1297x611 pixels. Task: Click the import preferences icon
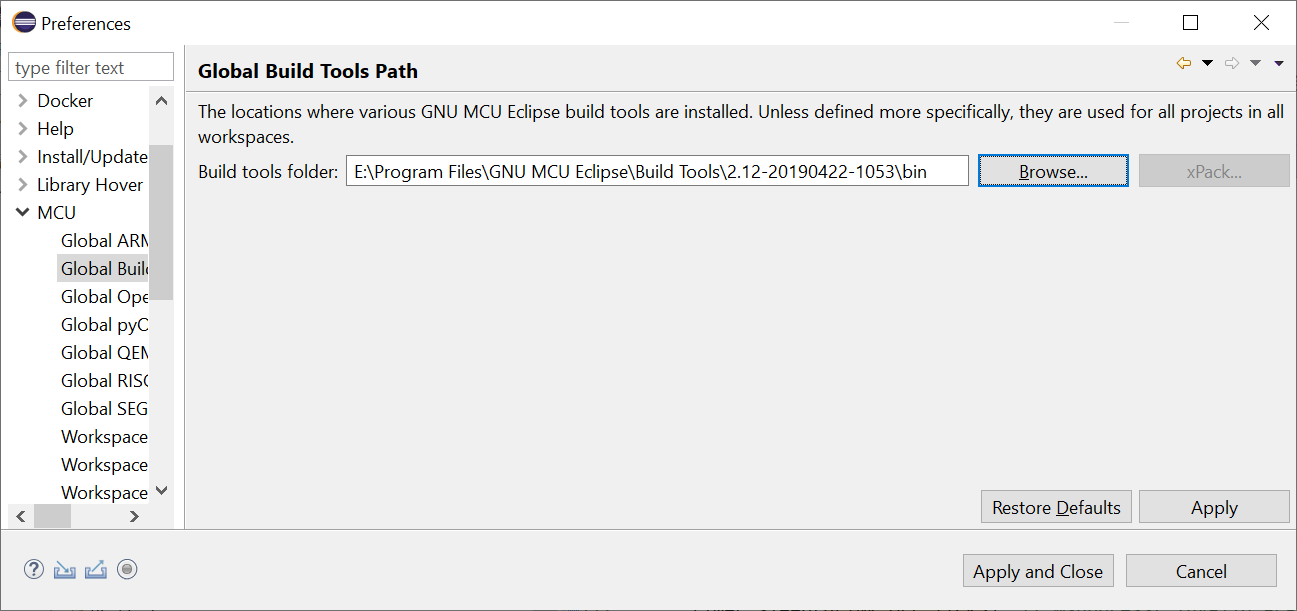[65, 570]
